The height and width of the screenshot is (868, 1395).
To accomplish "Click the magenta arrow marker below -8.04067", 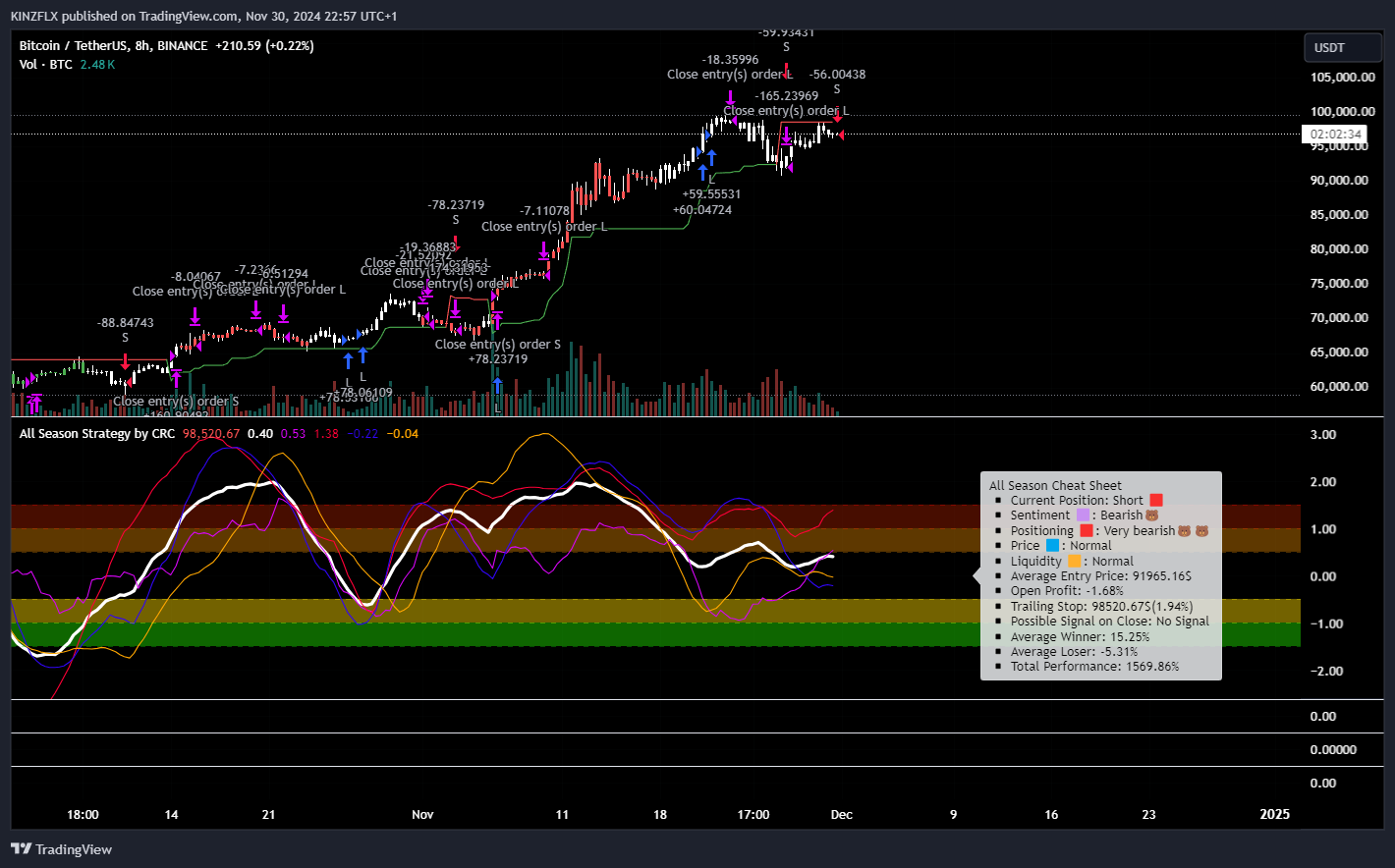I will pyautogui.click(x=195, y=315).
